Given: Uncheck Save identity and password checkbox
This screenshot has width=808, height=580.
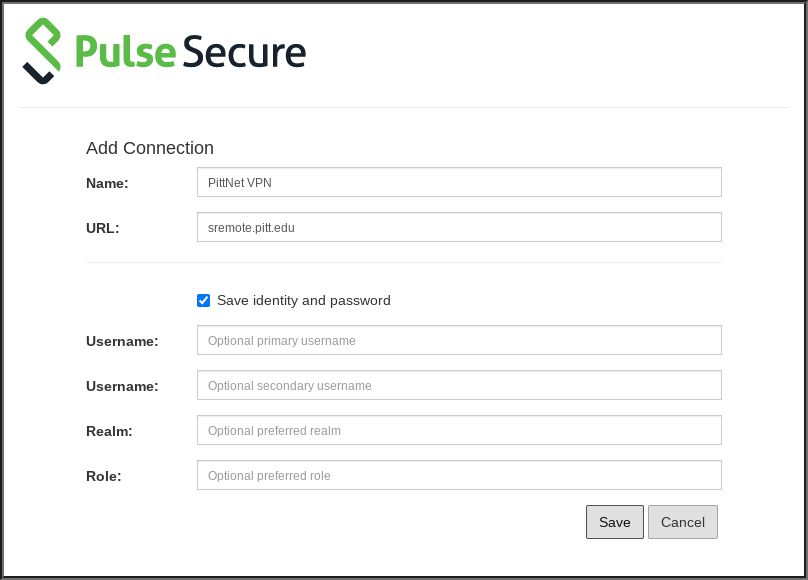Looking at the screenshot, I should (204, 300).
